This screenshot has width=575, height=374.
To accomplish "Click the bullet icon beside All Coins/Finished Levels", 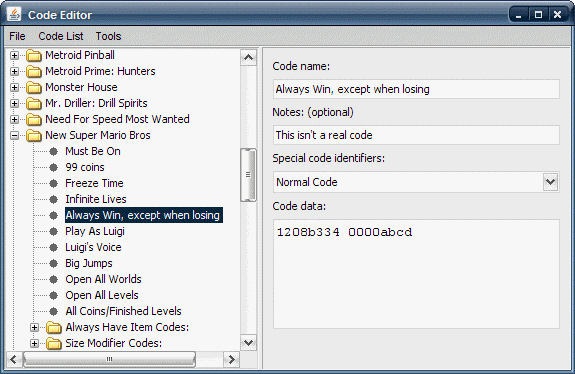I will point(54,311).
